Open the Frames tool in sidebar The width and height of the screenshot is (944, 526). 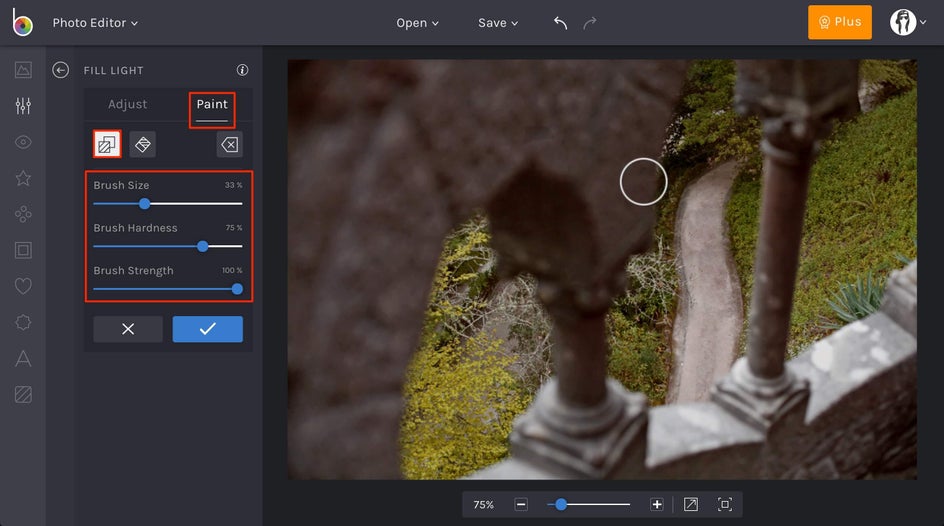pyautogui.click(x=23, y=250)
